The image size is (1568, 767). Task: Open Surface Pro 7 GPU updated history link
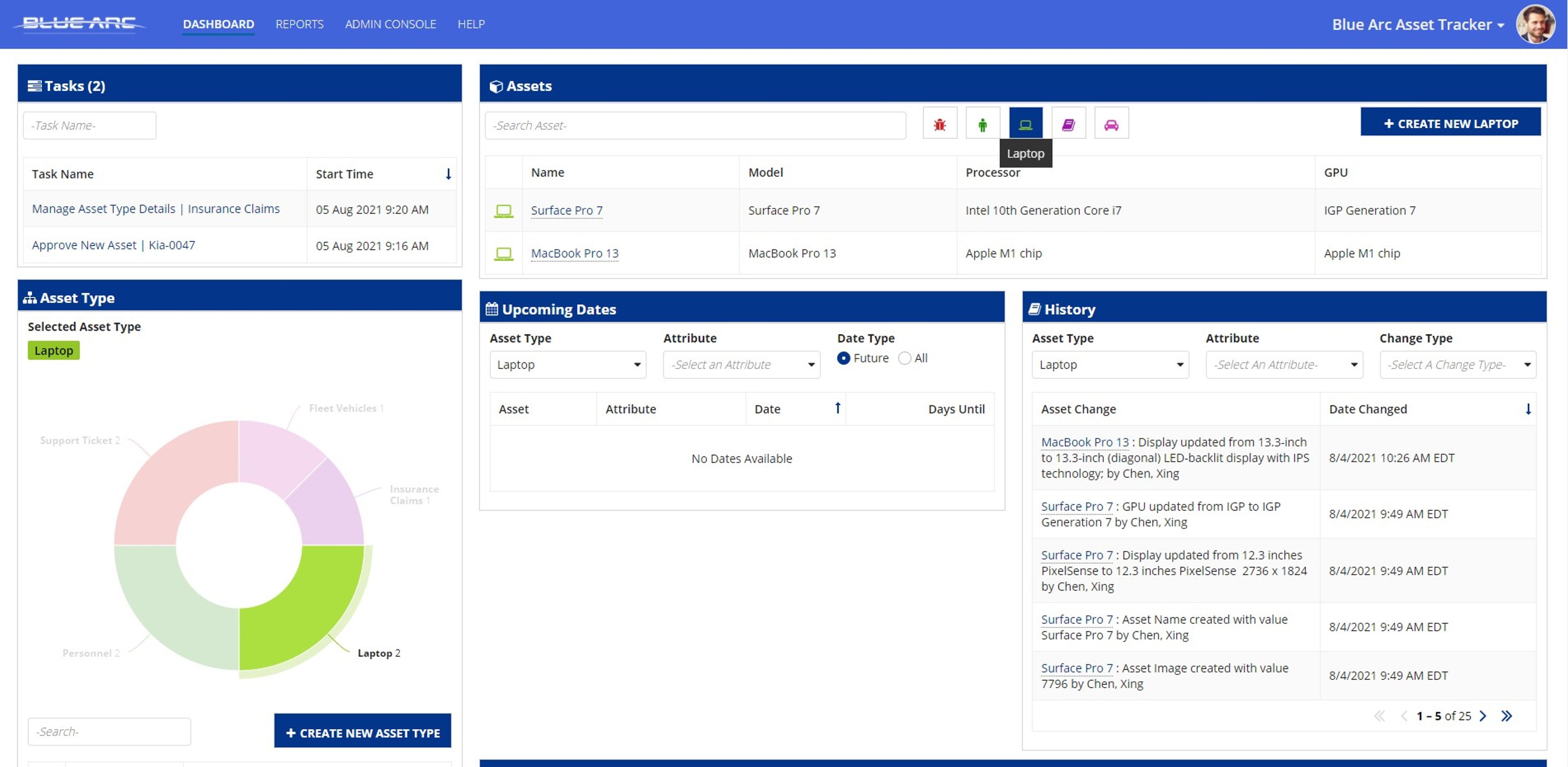tap(1077, 507)
